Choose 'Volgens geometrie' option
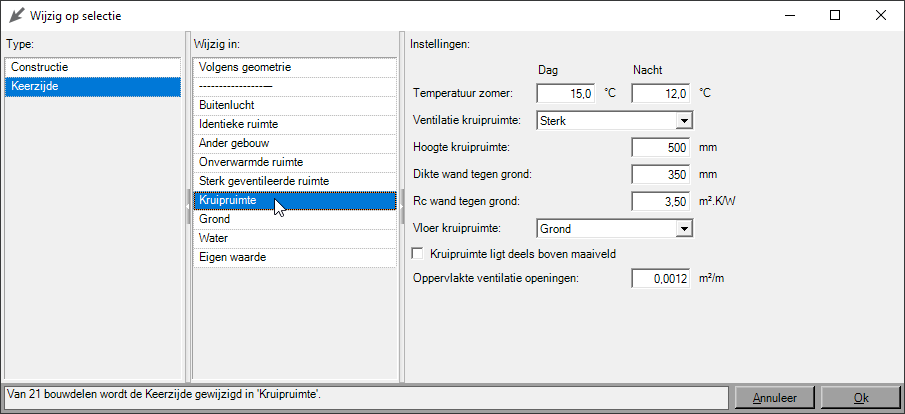This screenshot has width=905, height=414. pyautogui.click(x=294, y=67)
